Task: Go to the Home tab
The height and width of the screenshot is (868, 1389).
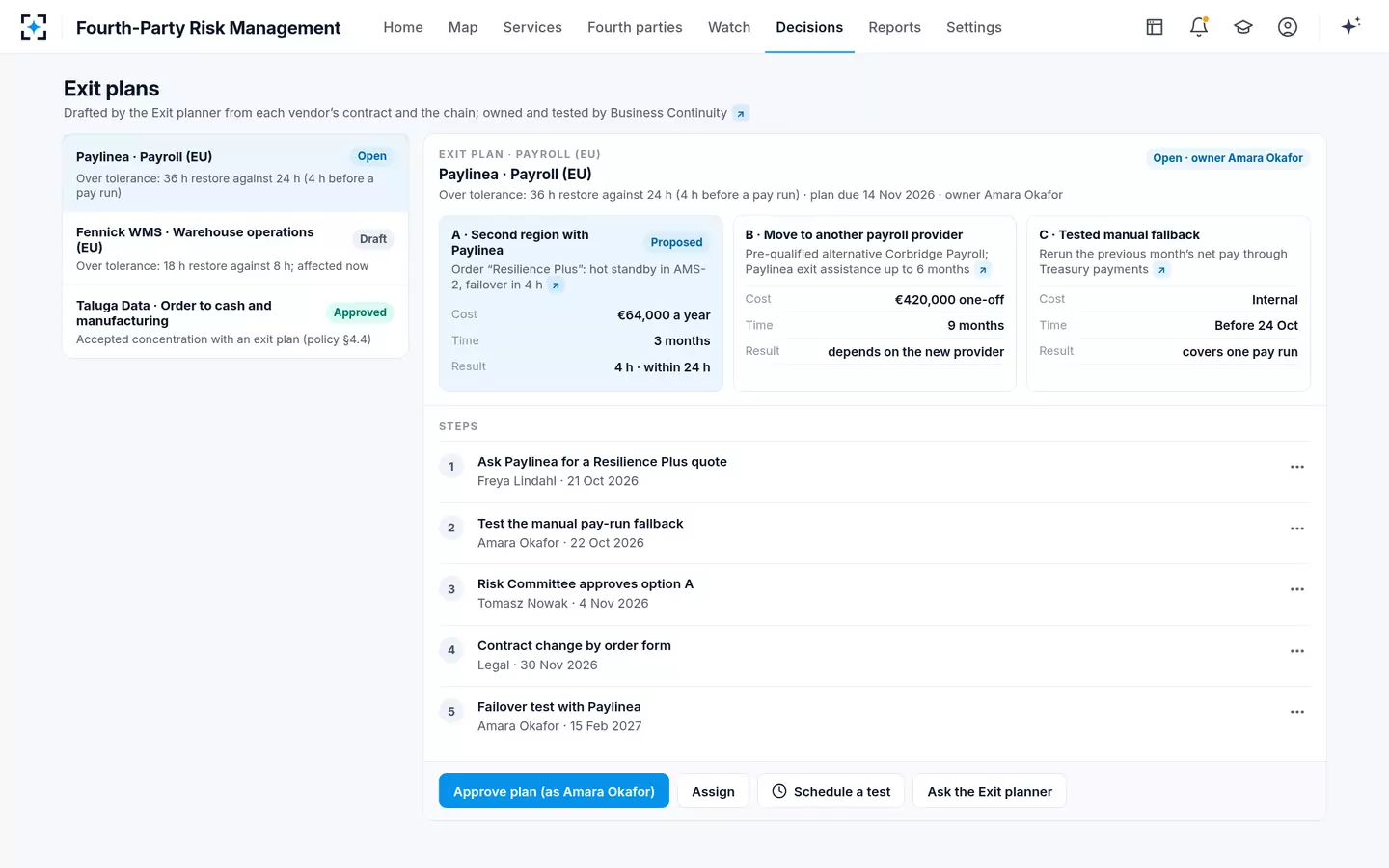Action: click(403, 27)
